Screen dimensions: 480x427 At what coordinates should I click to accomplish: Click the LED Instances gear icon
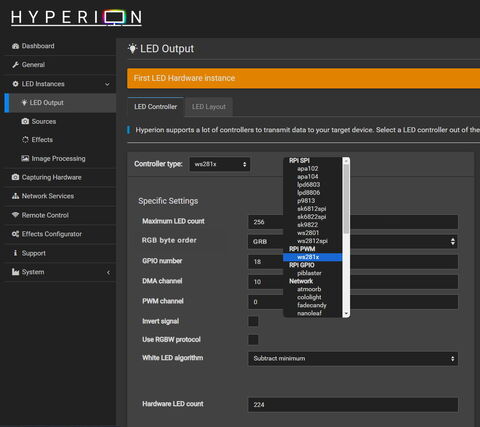(x=15, y=84)
